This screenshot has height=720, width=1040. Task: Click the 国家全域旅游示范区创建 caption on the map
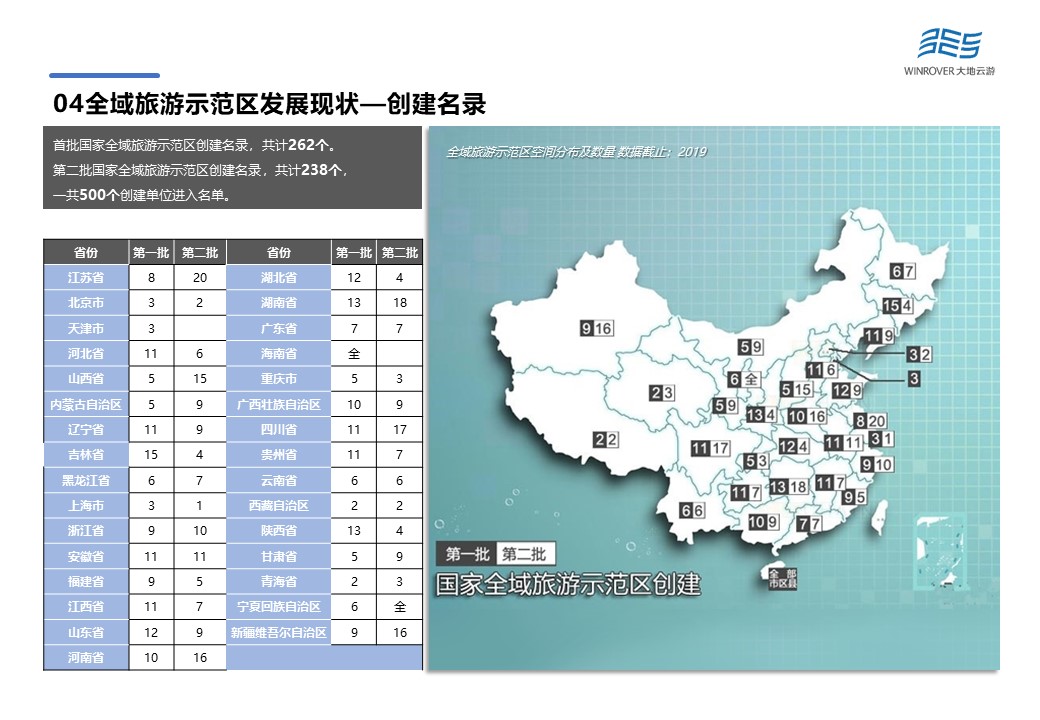coord(567,584)
